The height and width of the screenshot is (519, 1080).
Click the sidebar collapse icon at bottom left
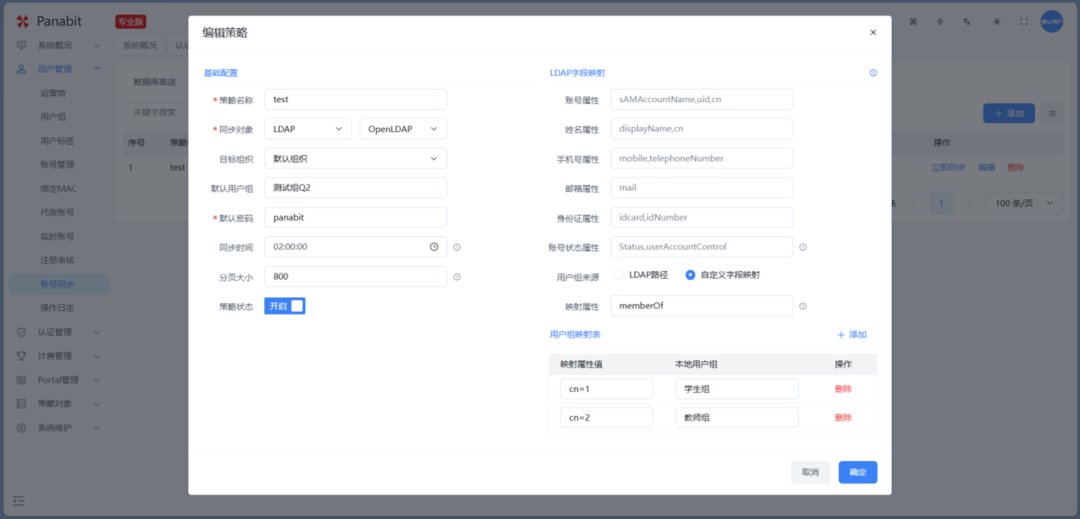[x=19, y=500]
